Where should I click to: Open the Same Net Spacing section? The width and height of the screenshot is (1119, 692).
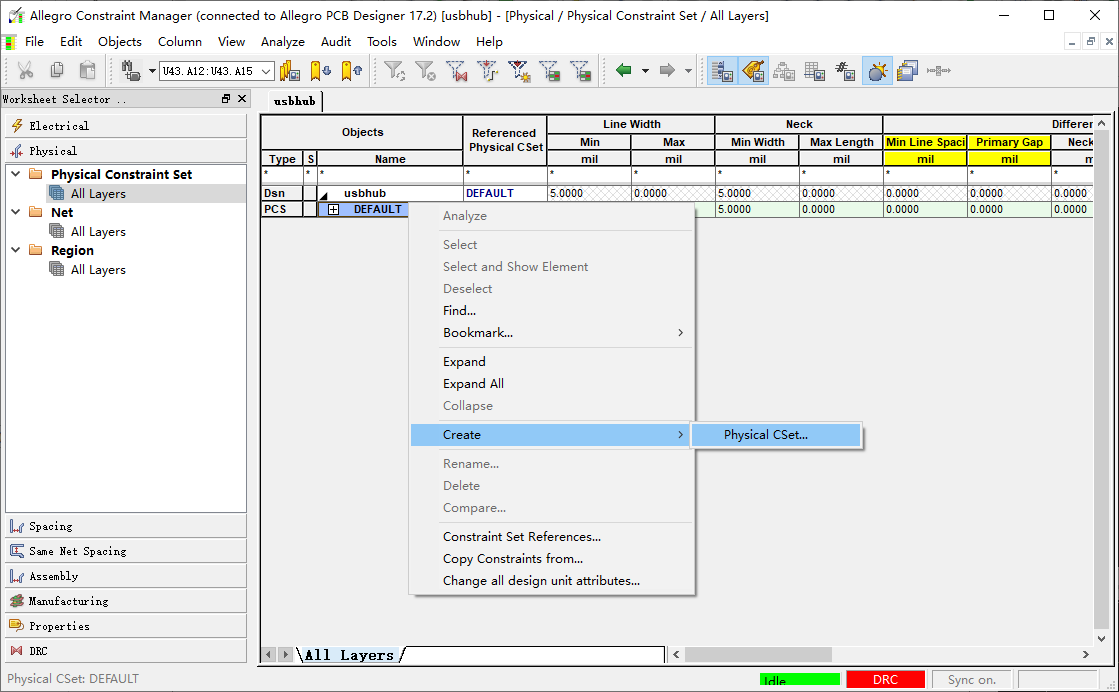[x=126, y=551]
